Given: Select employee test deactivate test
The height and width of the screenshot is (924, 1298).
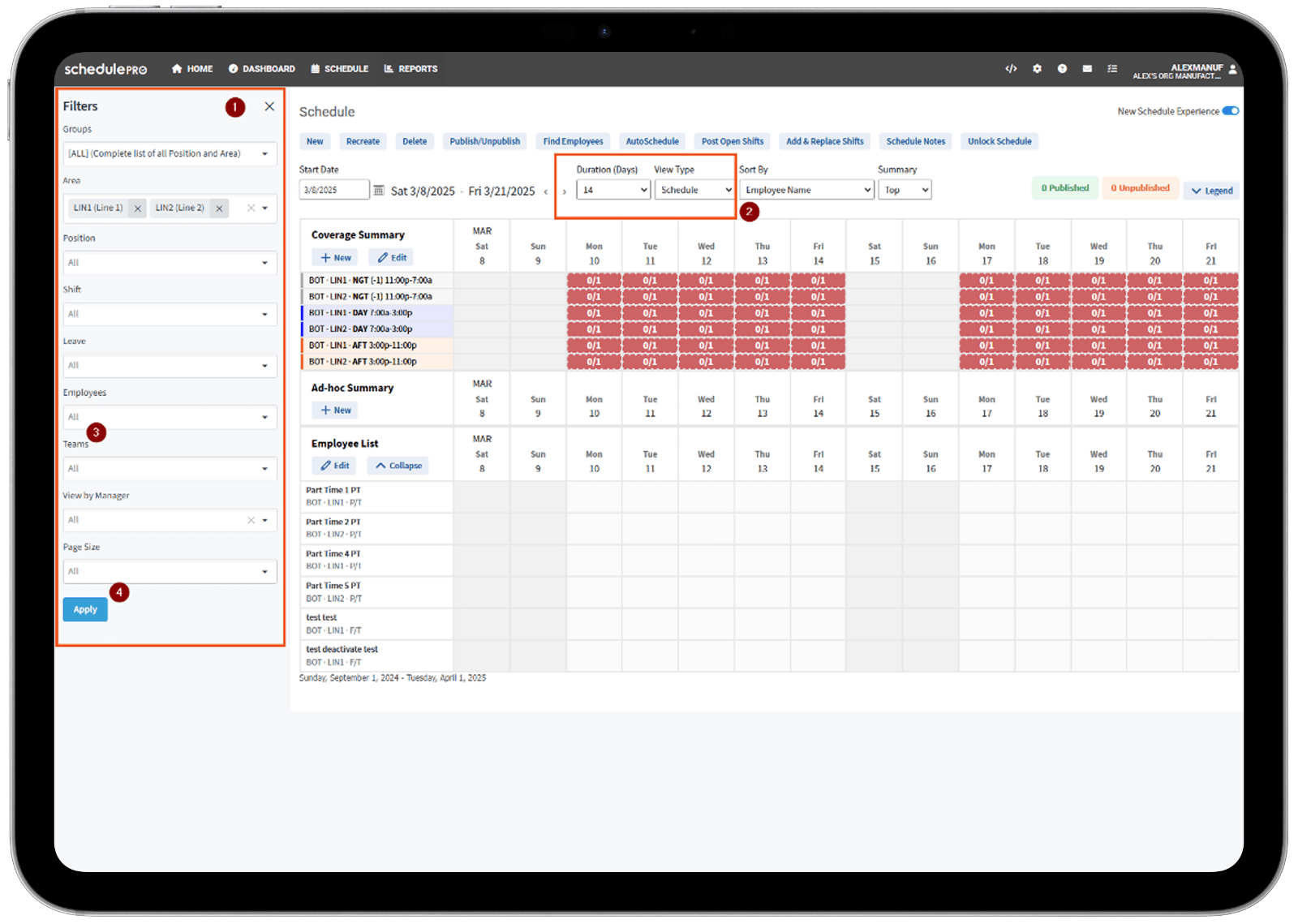Looking at the screenshot, I should tap(376, 655).
